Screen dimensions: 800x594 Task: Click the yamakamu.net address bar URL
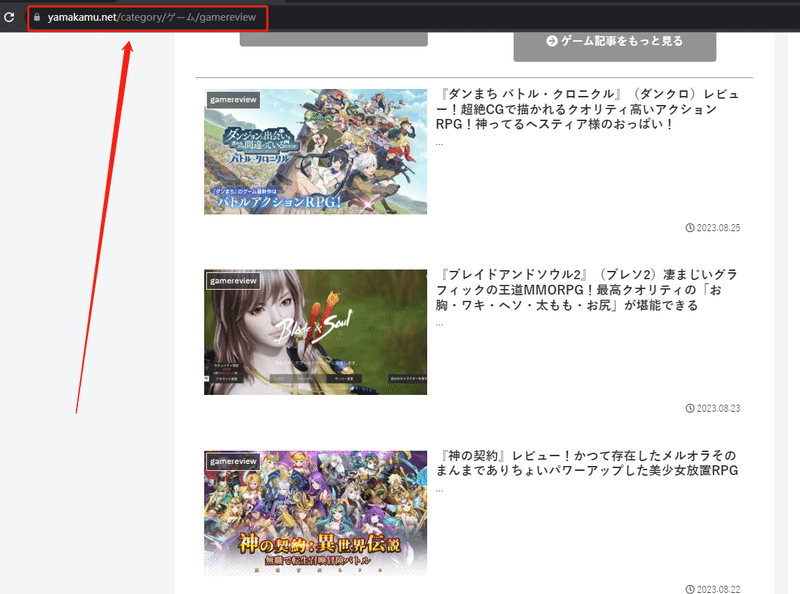[152, 17]
